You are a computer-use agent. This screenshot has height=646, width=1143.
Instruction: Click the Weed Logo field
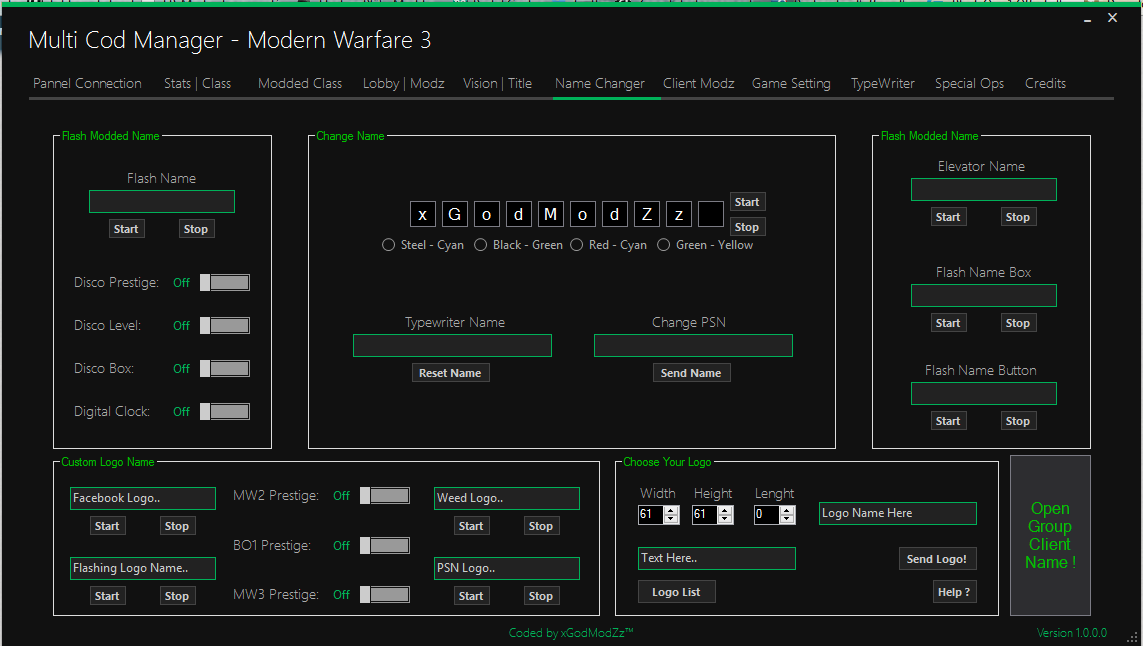[x=507, y=498]
